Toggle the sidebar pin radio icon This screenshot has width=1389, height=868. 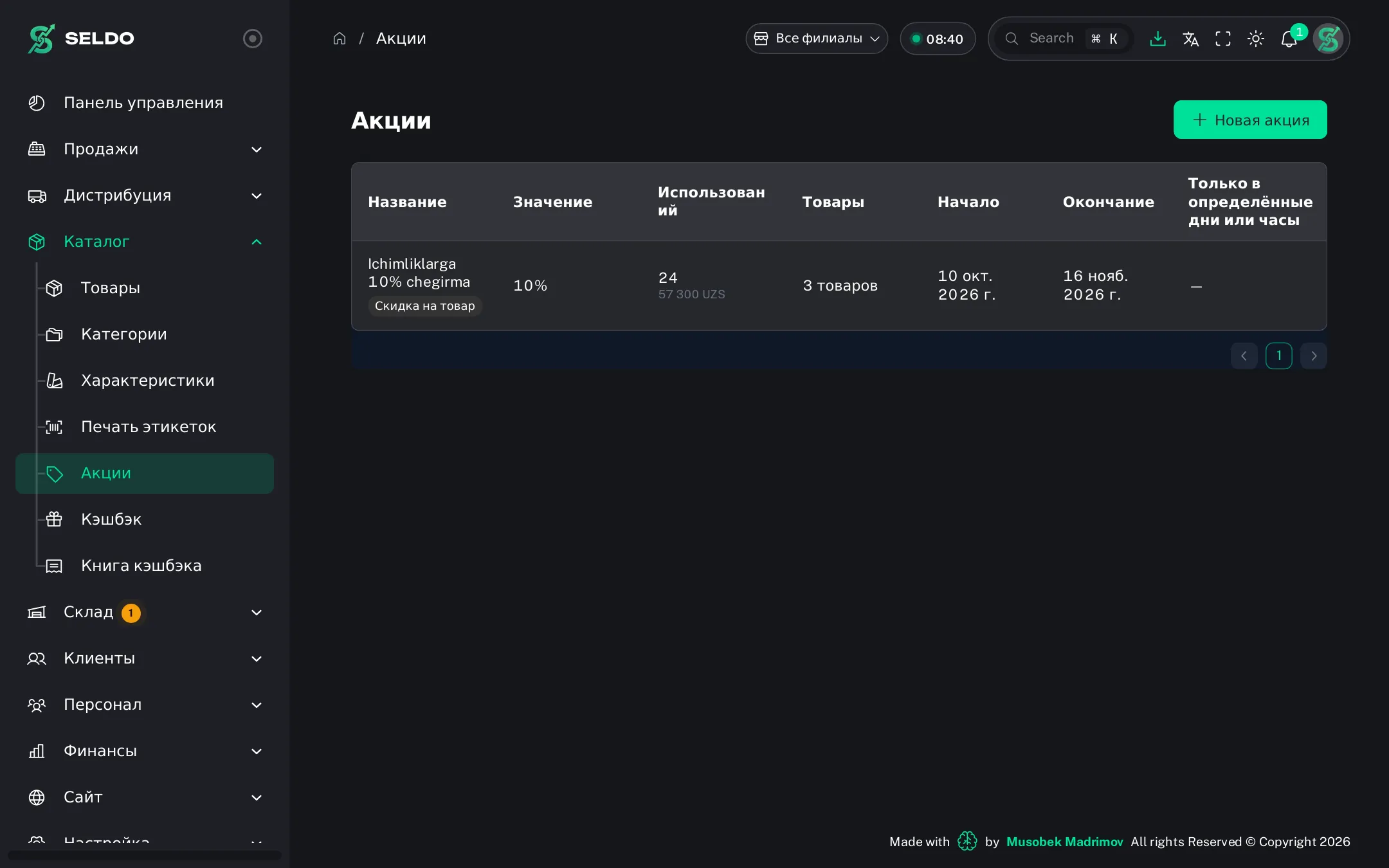click(x=252, y=39)
